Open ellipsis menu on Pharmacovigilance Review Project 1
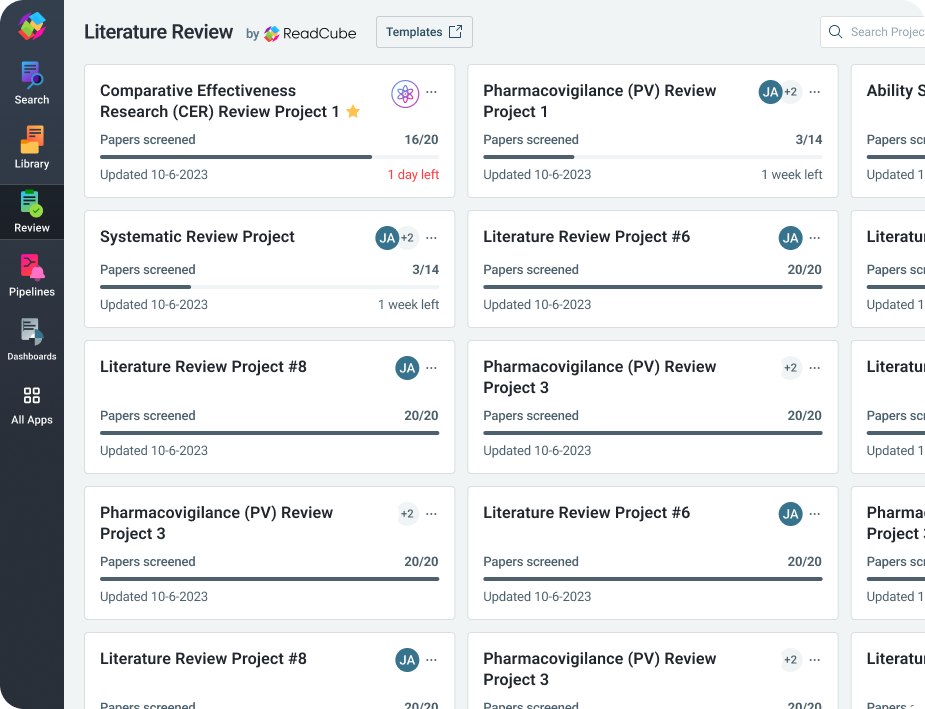The height and width of the screenshot is (709, 925). click(815, 92)
